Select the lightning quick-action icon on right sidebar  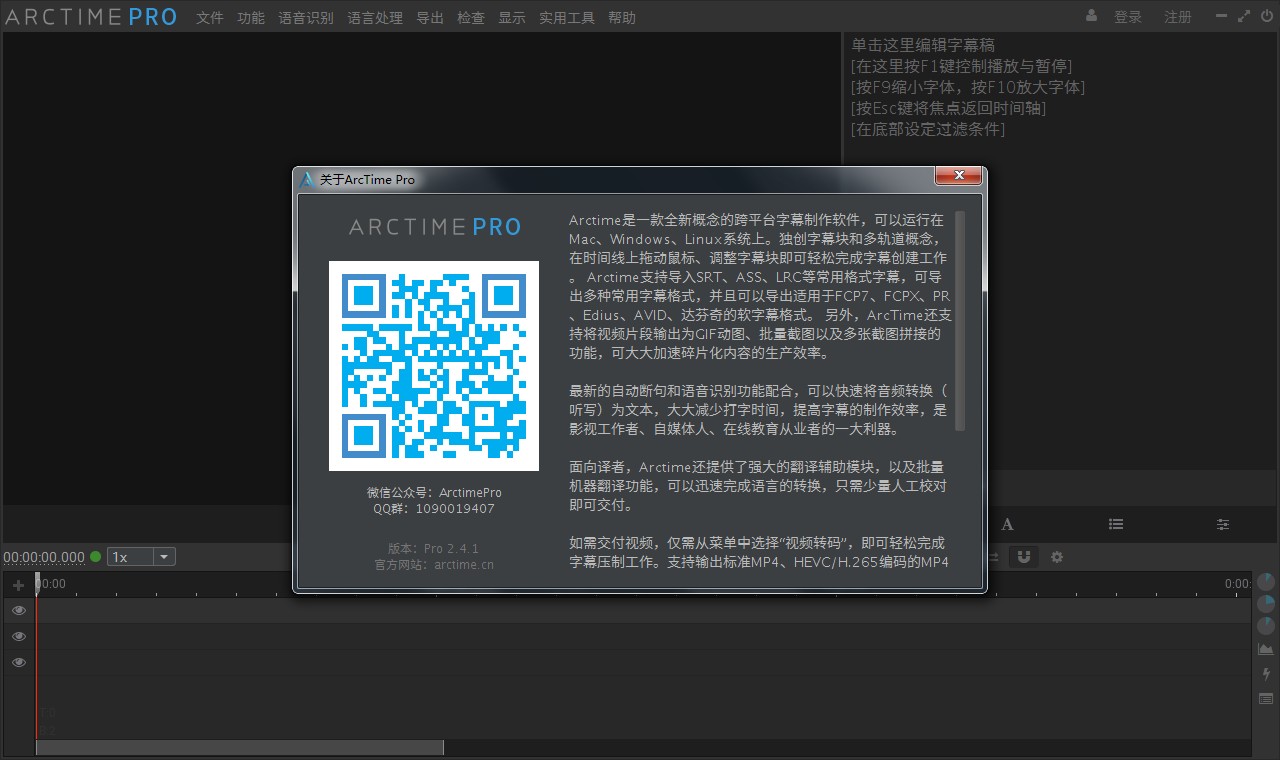tap(1264, 674)
